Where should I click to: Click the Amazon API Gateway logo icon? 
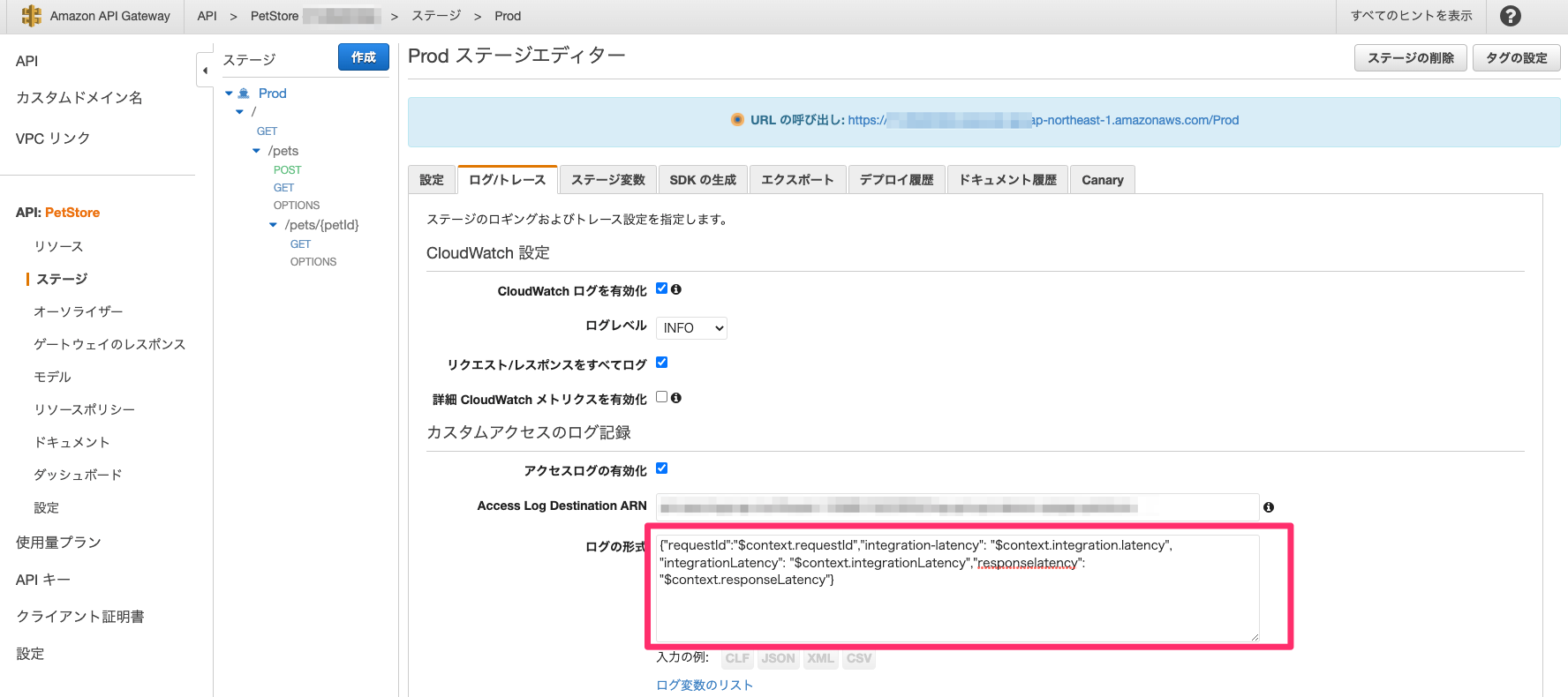(32, 16)
